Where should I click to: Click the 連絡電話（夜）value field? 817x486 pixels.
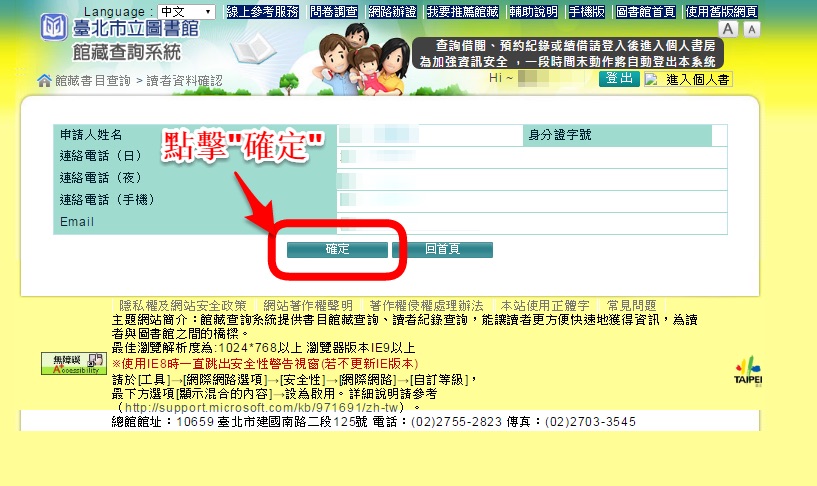[532, 179]
